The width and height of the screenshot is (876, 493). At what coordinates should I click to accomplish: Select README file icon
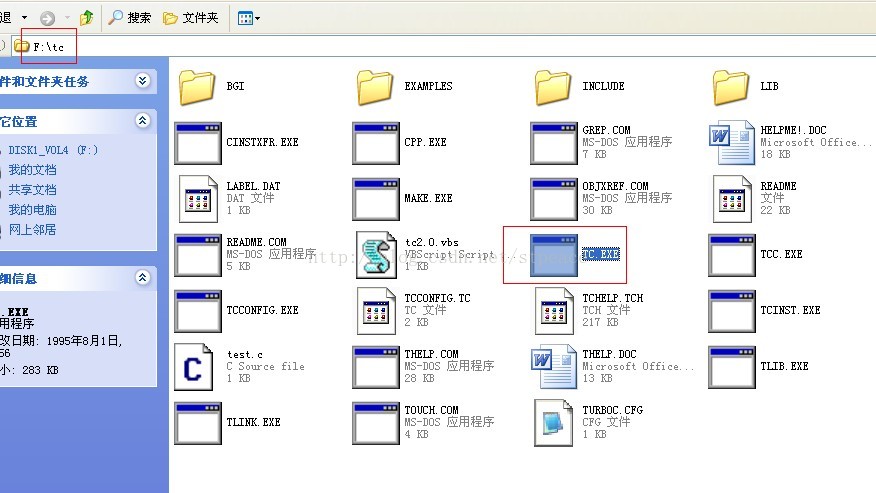(x=732, y=199)
